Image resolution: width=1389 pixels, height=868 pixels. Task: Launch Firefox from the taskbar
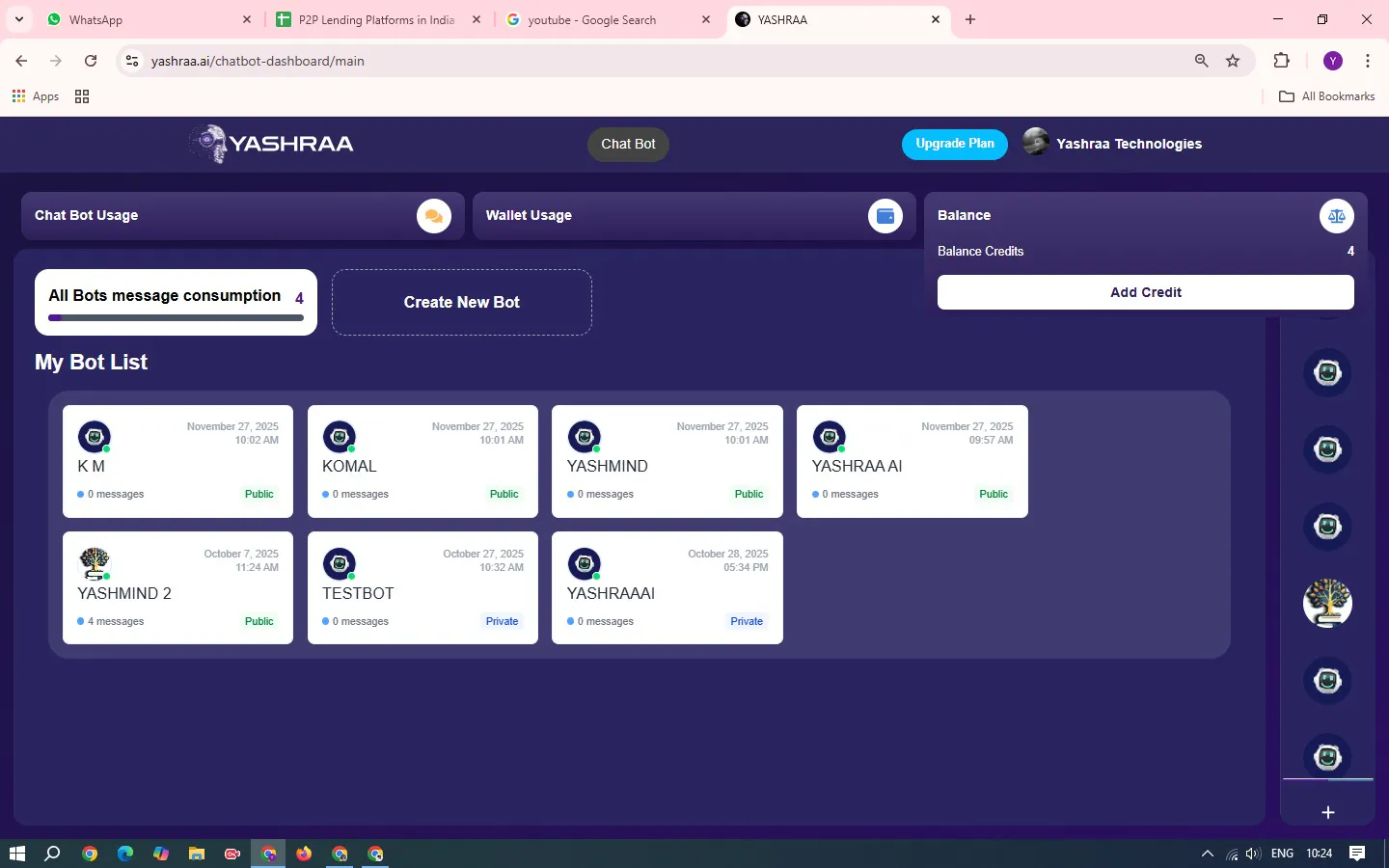point(304,854)
